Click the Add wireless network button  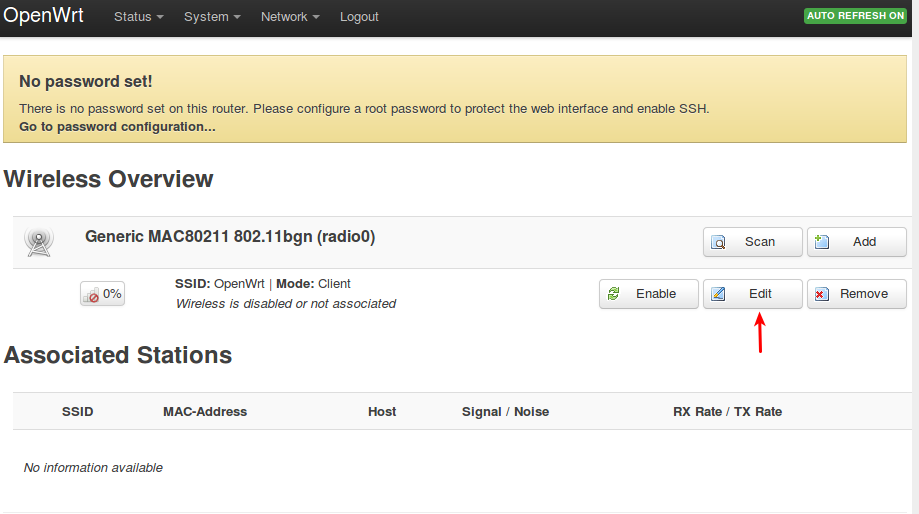[x=856, y=242]
